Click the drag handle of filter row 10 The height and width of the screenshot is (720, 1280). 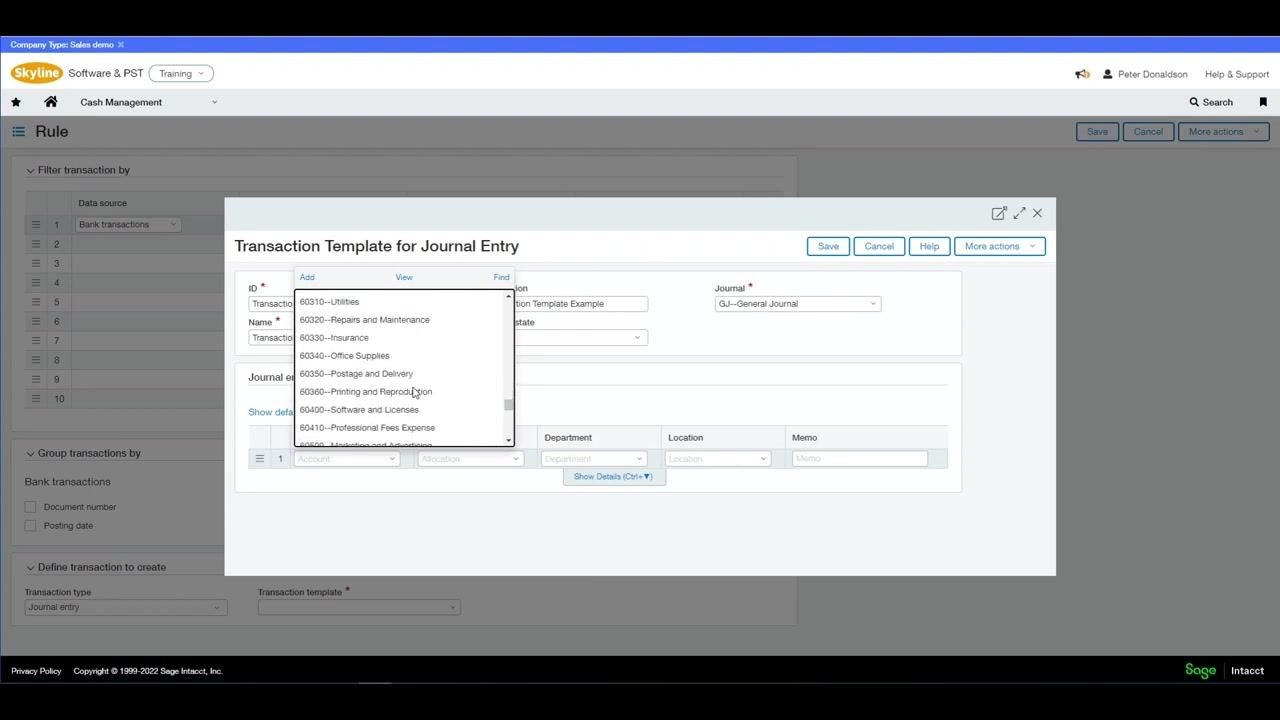click(36, 399)
